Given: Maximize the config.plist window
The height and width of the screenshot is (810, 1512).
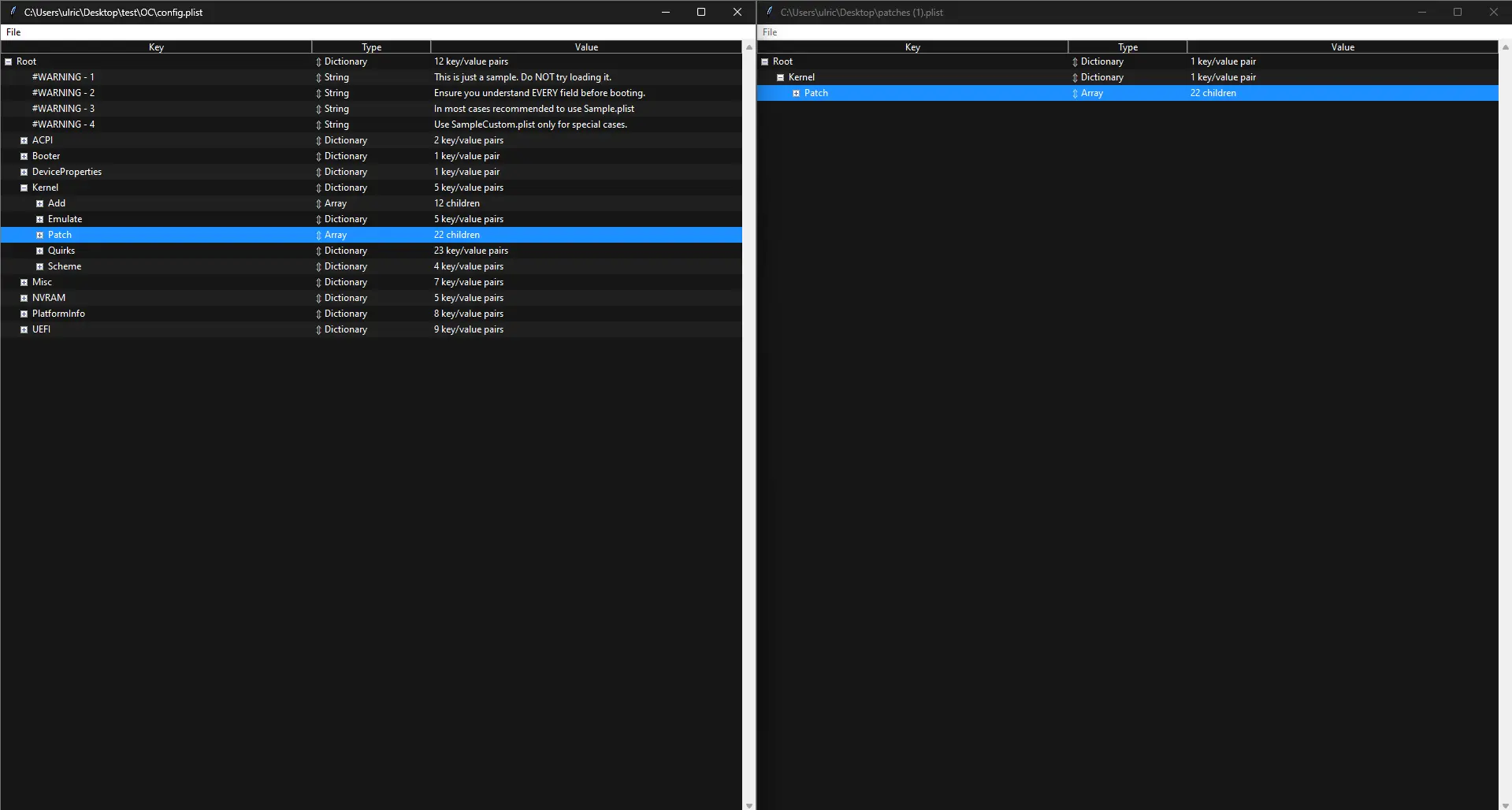Looking at the screenshot, I should click(x=701, y=12).
